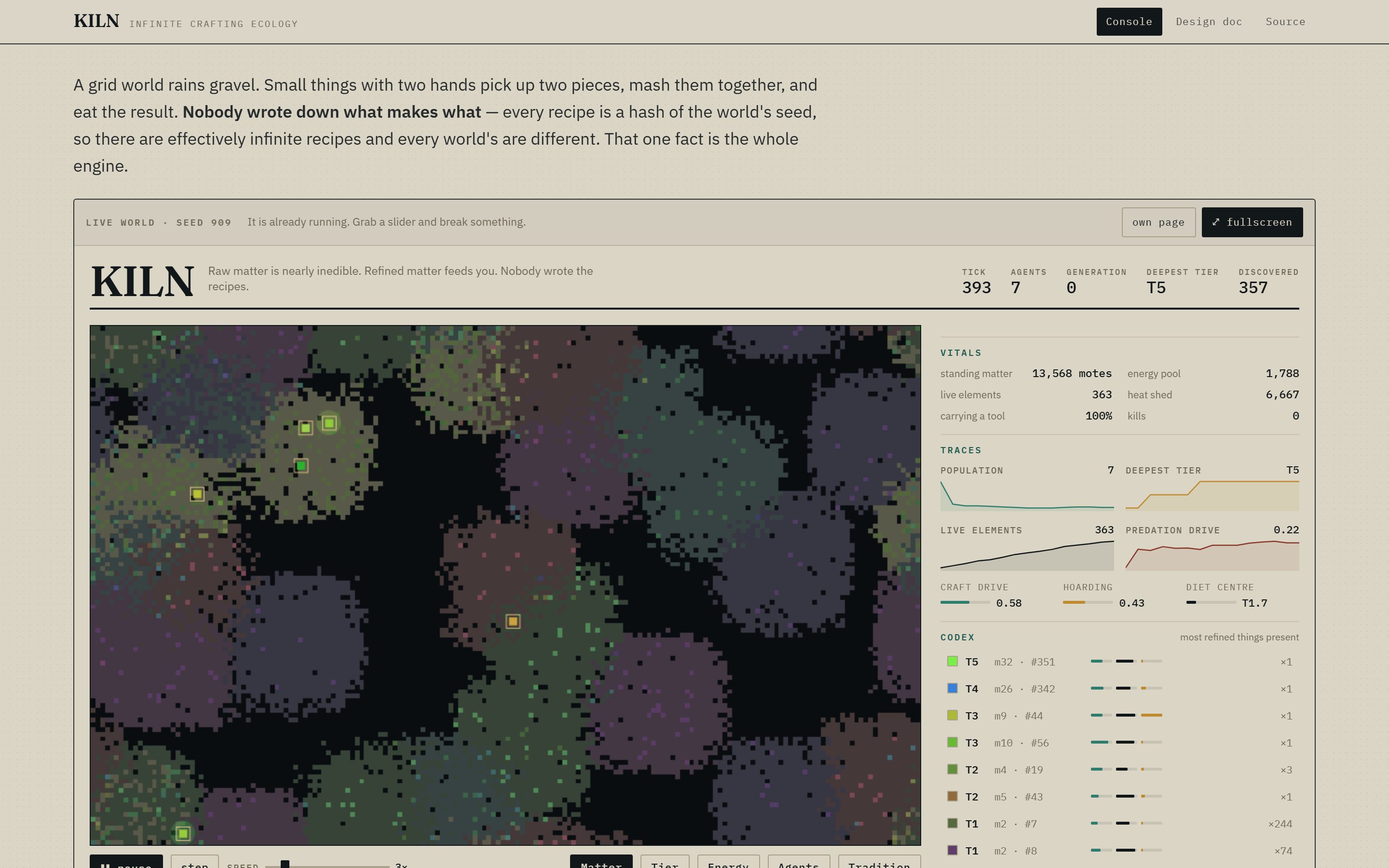Click the T5 bright green codex swatch
Viewport: 1389px width, 868px height.
(x=952, y=661)
